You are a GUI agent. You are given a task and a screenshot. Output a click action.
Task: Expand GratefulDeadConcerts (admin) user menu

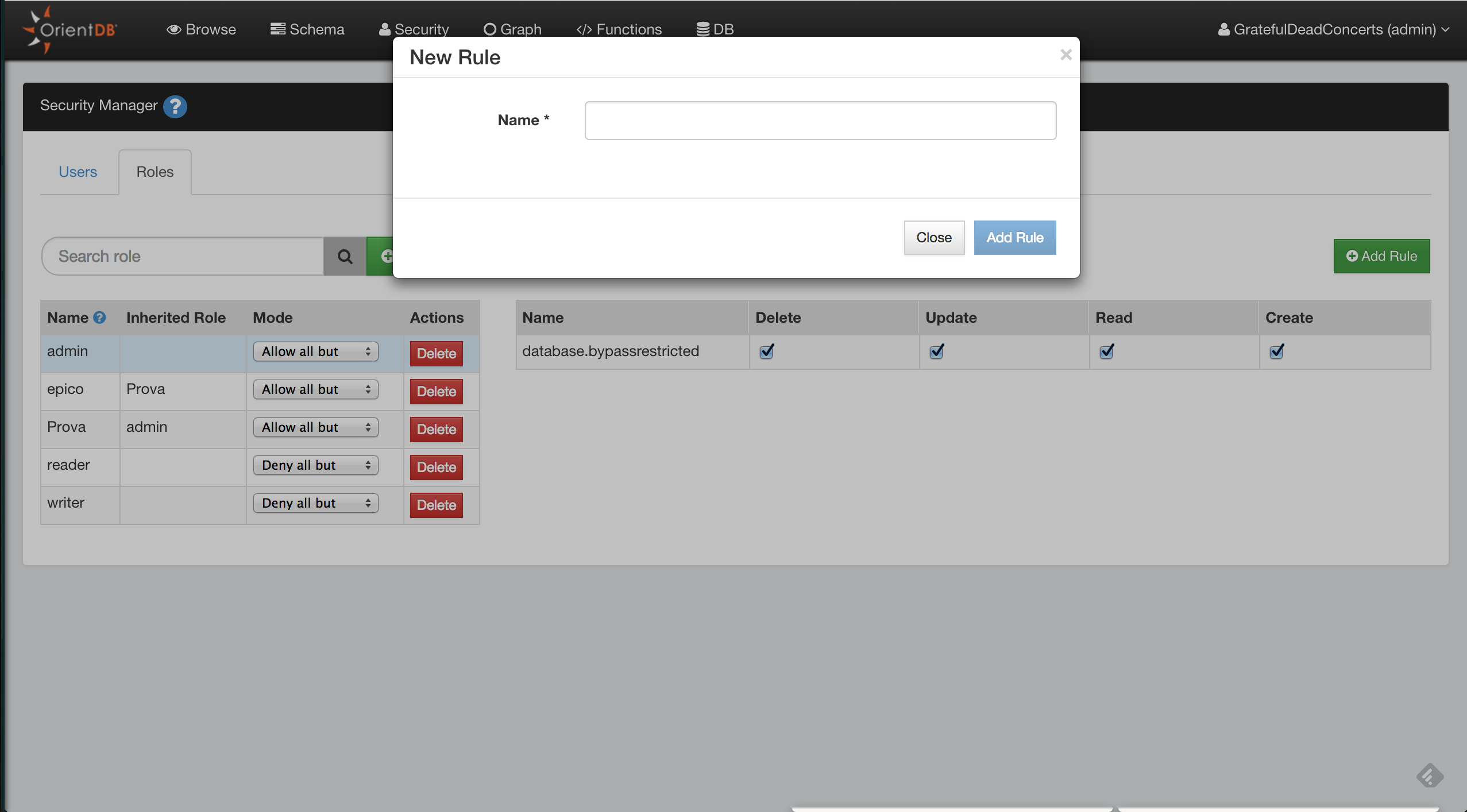[x=1333, y=29]
